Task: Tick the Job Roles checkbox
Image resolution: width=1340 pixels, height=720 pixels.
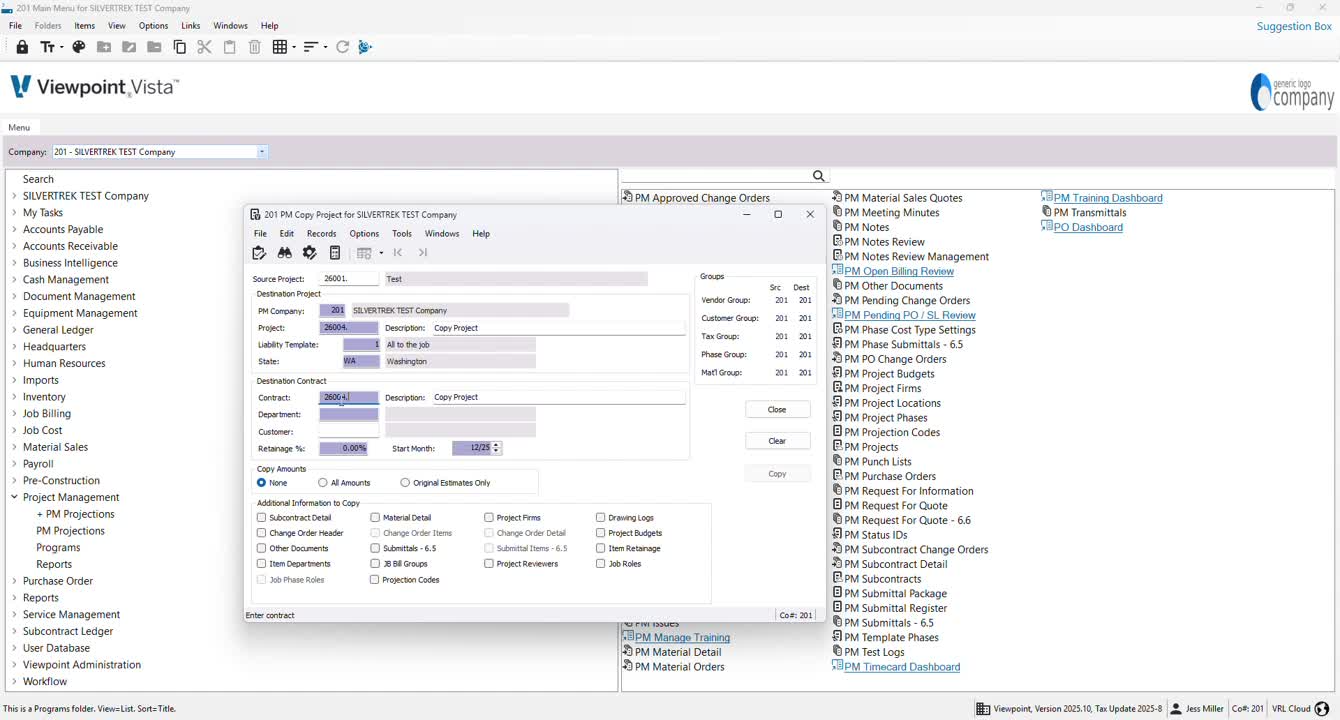Action: tap(601, 564)
